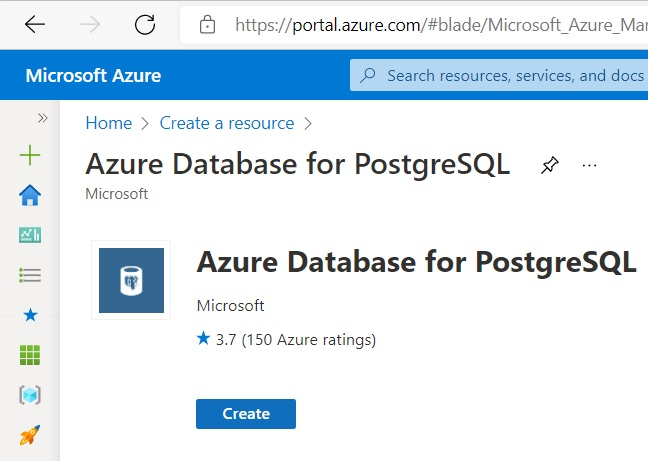The height and width of the screenshot is (461, 648).
Task: Click the Create button
Action: point(246,413)
